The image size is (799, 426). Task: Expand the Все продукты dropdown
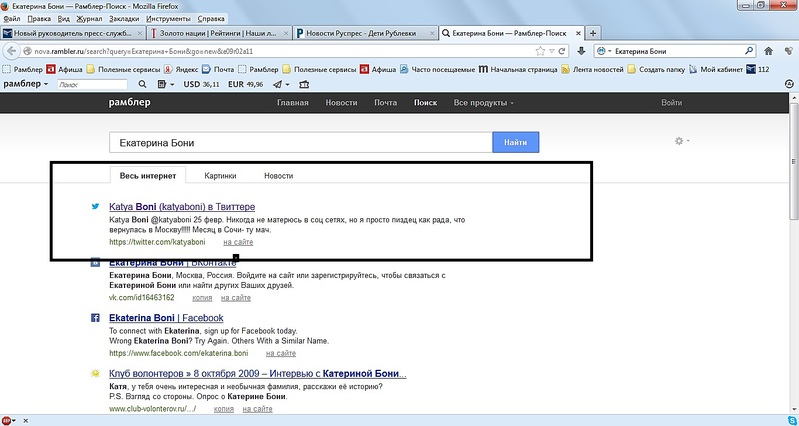pyautogui.click(x=484, y=102)
